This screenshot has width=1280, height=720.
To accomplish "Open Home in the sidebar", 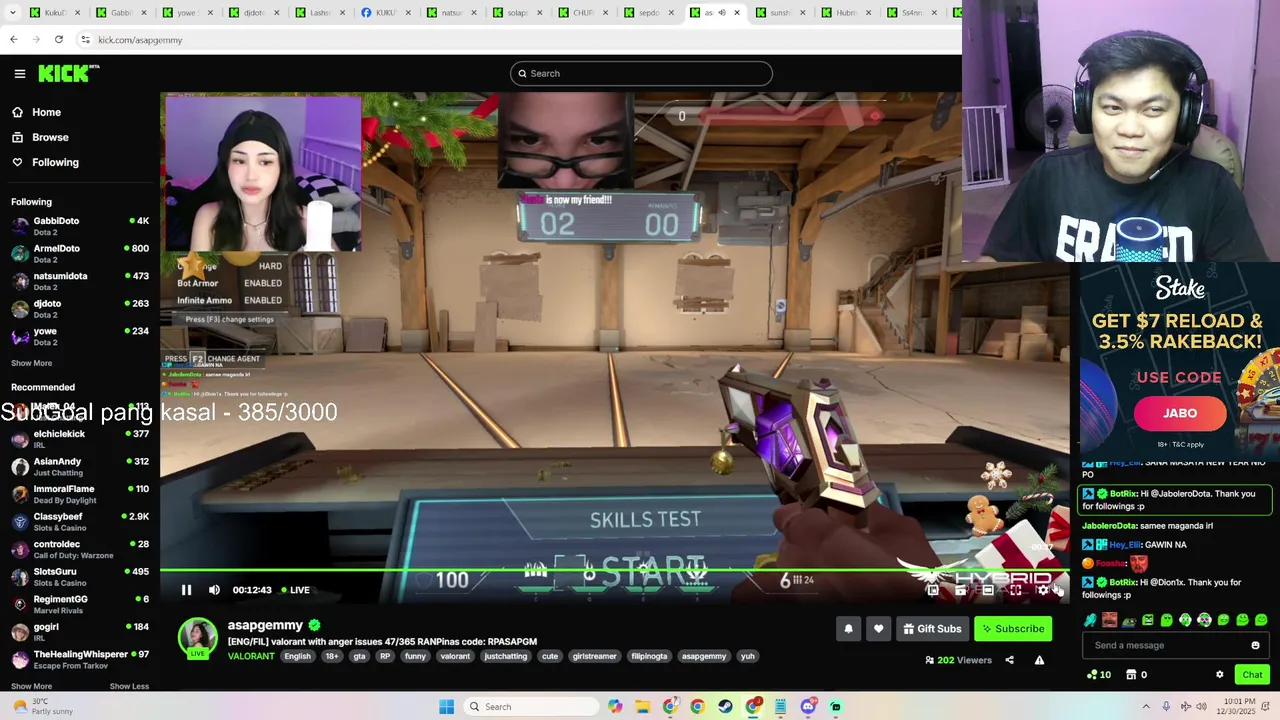I will point(46,112).
